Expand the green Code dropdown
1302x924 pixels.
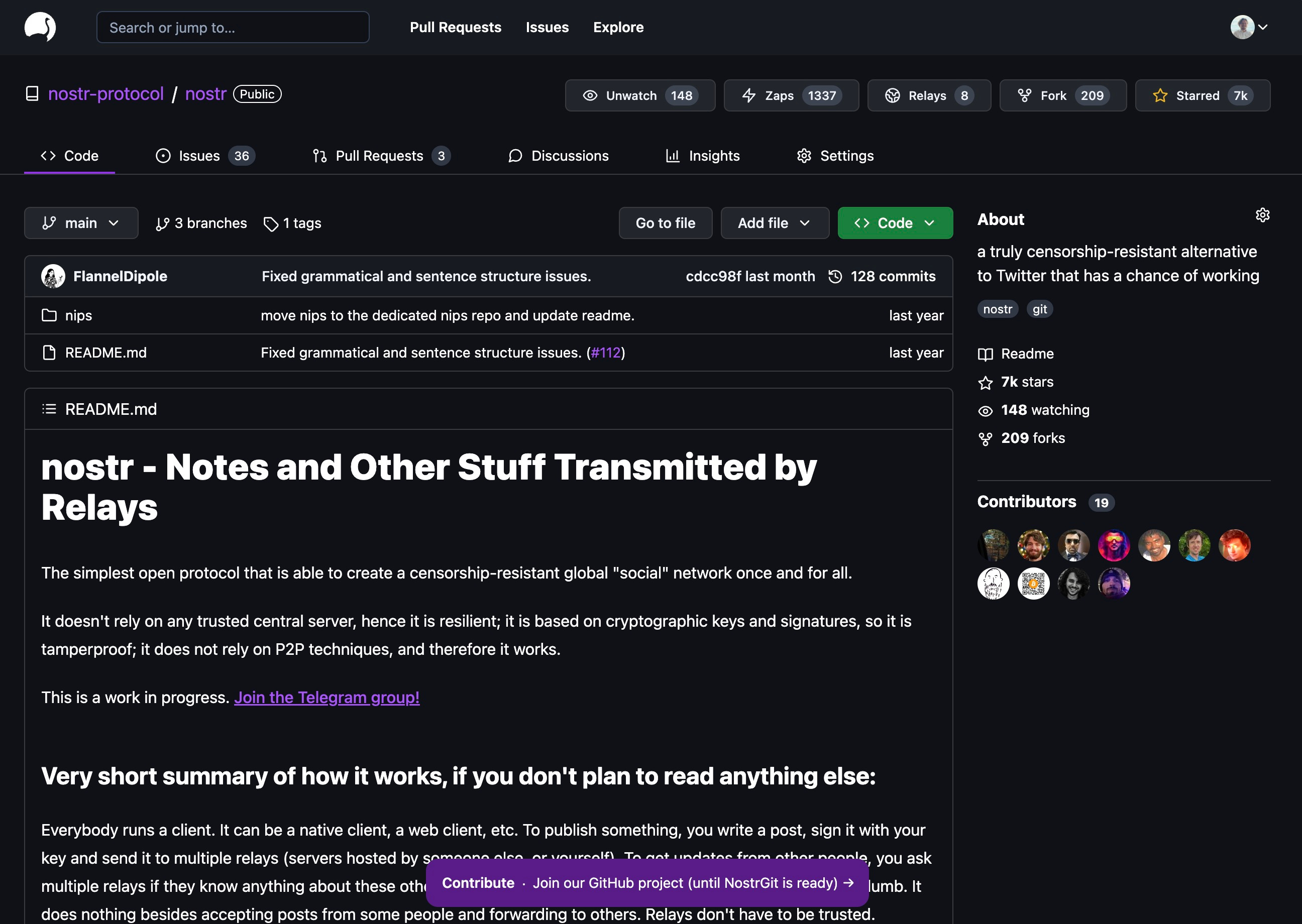pos(895,222)
